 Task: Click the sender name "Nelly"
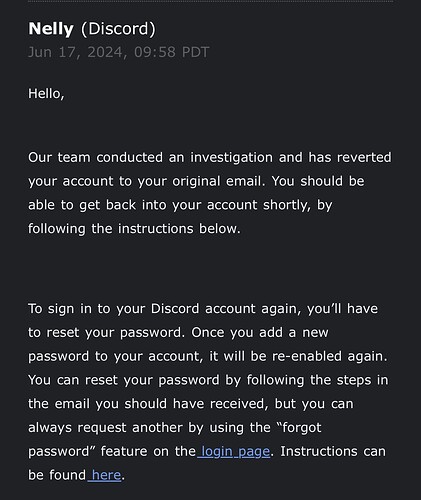pos(51,30)
